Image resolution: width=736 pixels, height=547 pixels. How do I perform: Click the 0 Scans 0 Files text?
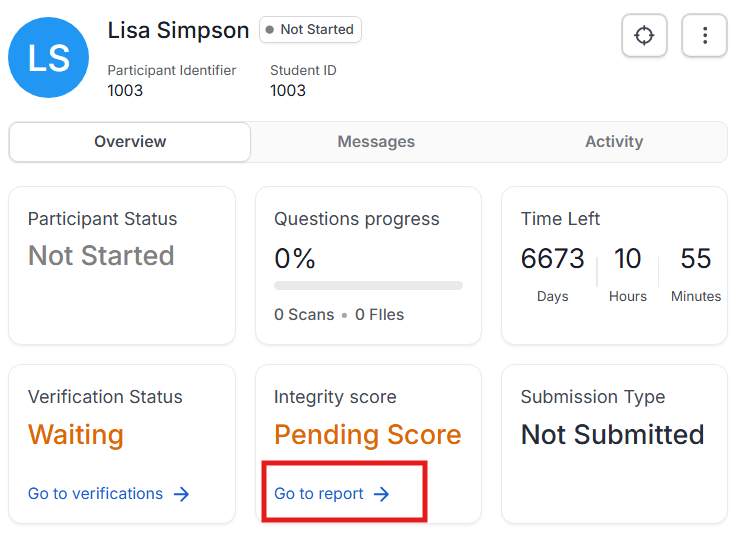(339, 315)
